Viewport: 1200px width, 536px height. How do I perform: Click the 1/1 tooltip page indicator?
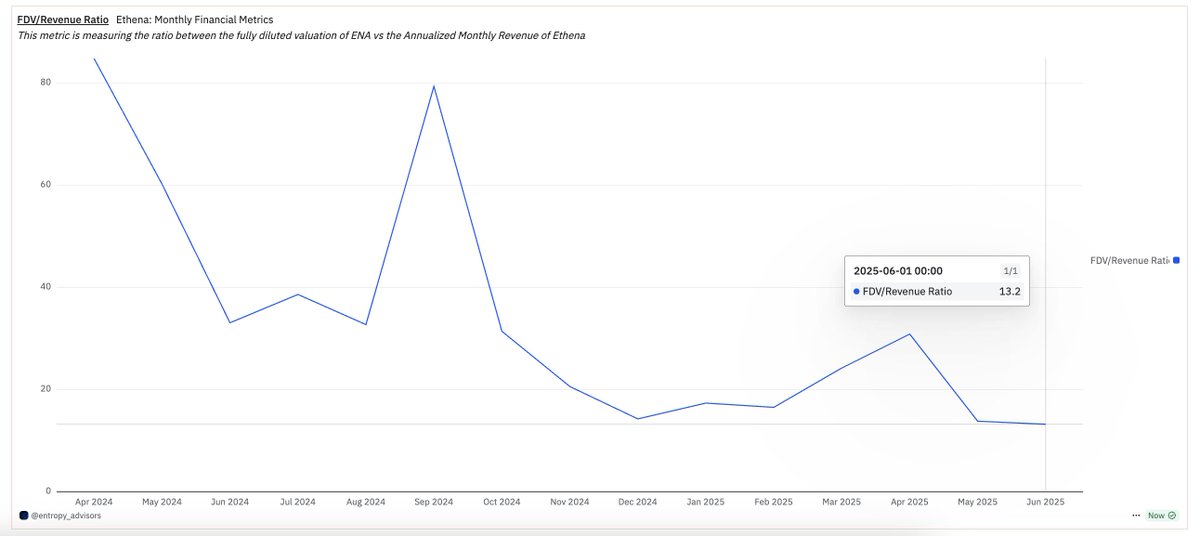[x=1010, y=271]
